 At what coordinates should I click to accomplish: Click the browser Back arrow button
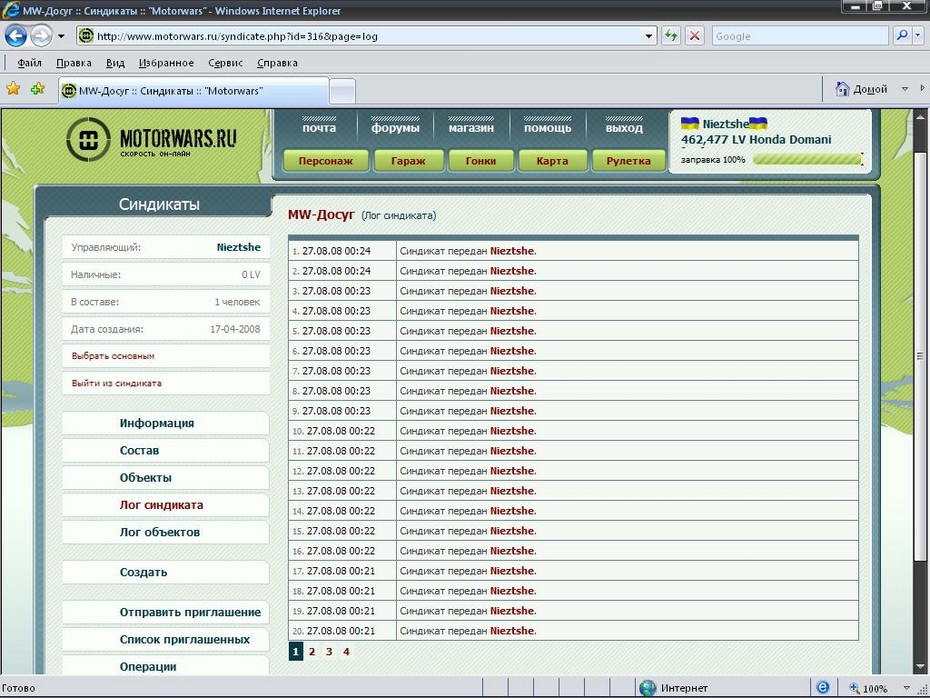pyautogui.click(x=15, y=36)
